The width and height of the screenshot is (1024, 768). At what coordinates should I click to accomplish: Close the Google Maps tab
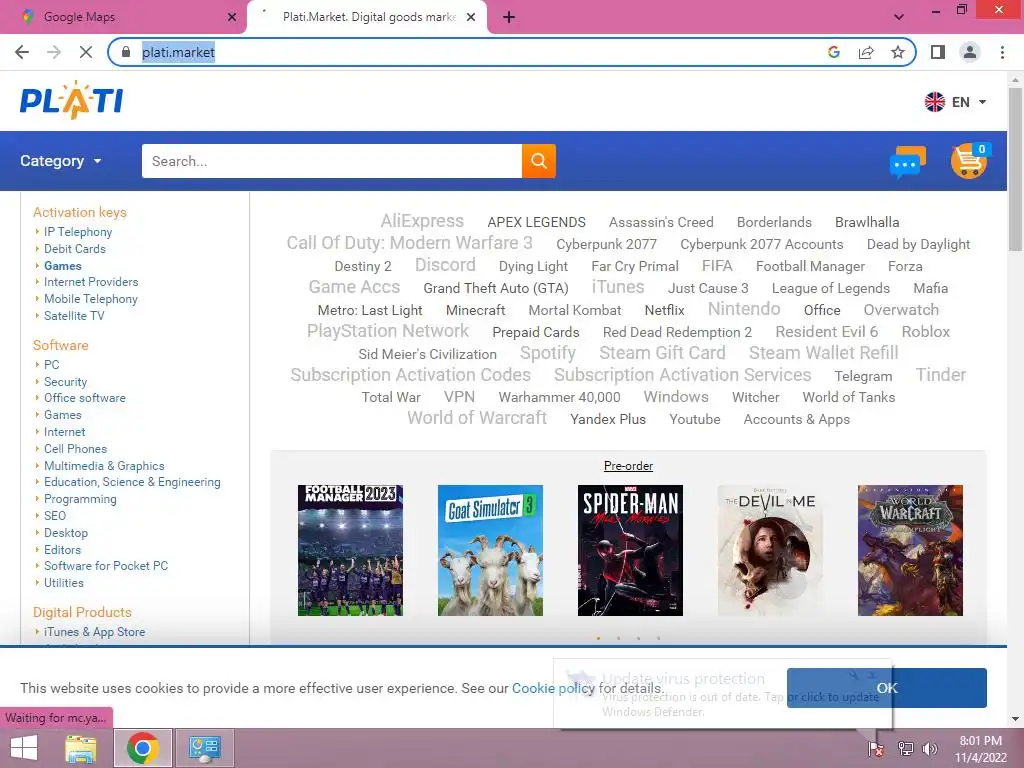click(x=232, y=18)
